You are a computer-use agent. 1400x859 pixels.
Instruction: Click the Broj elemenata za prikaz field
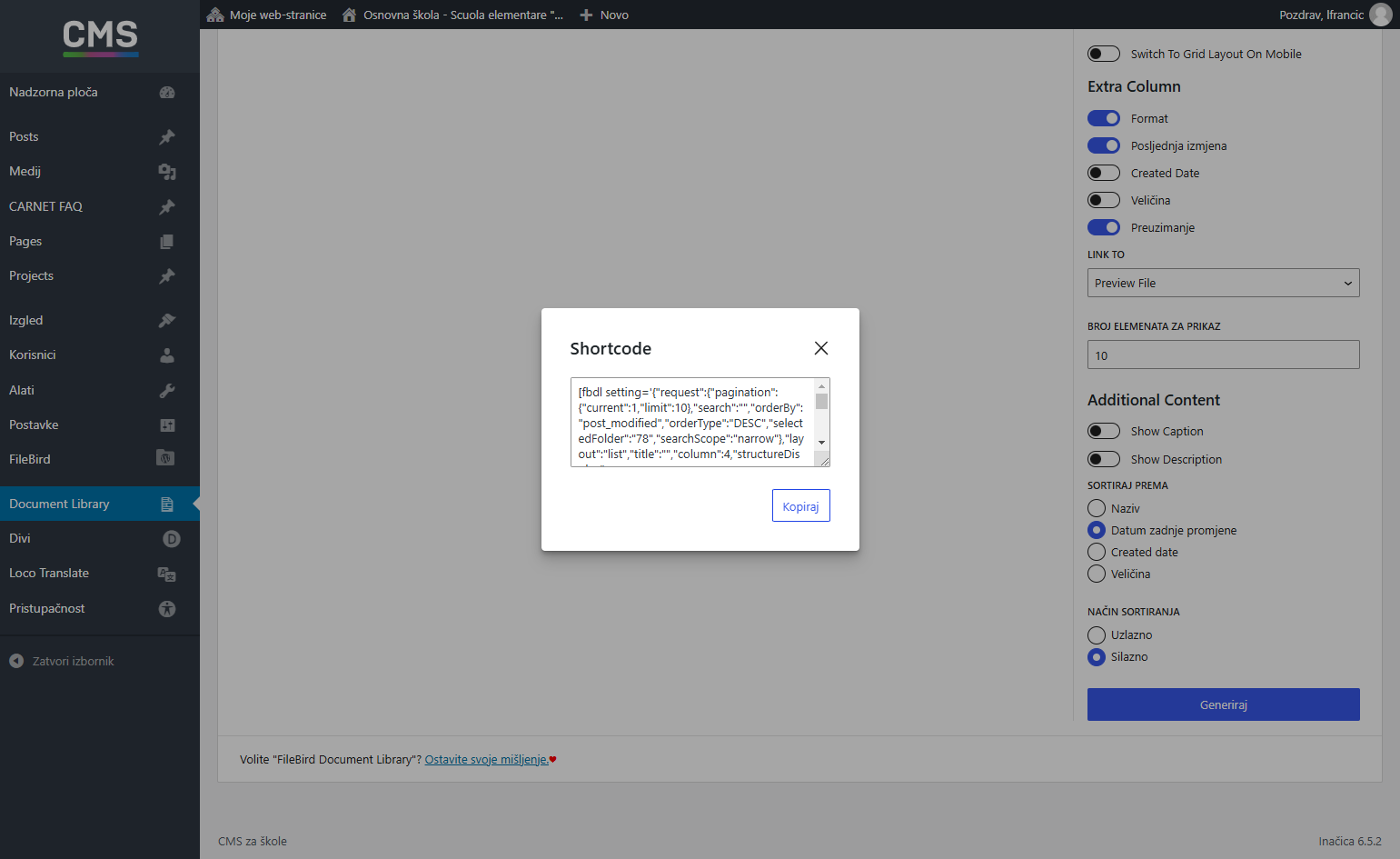click(1223, 355)
